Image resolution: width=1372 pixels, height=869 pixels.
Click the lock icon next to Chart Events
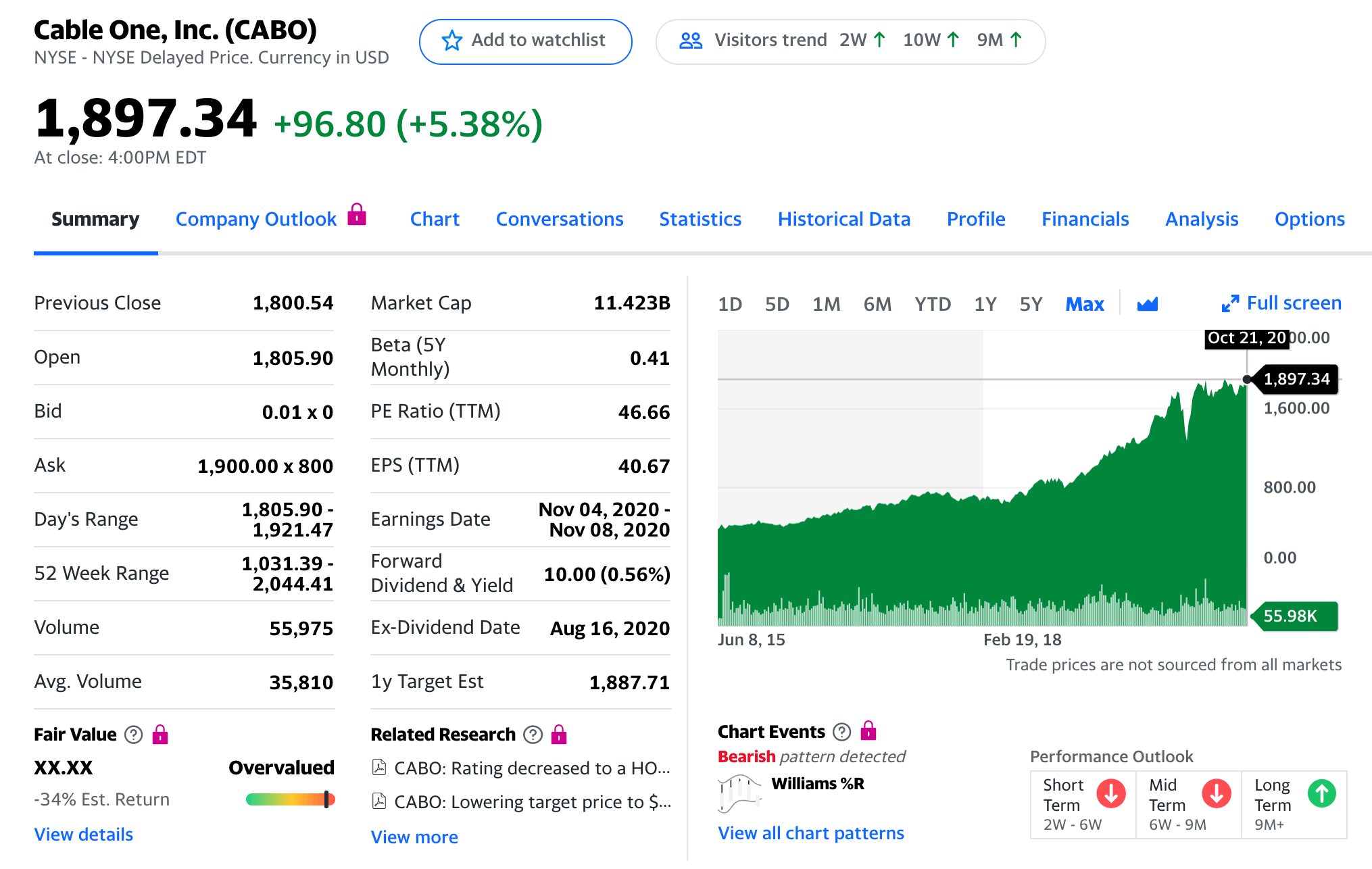tap(868, 730)
